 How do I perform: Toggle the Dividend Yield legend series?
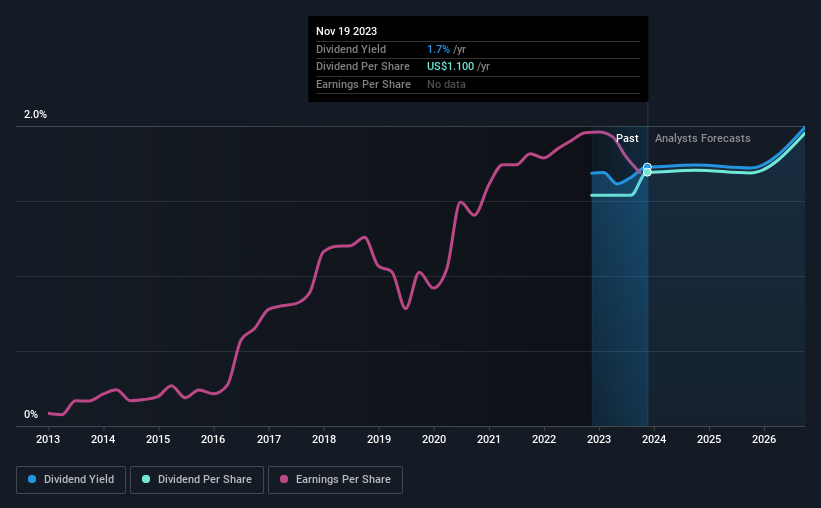(x=71, y=480)
